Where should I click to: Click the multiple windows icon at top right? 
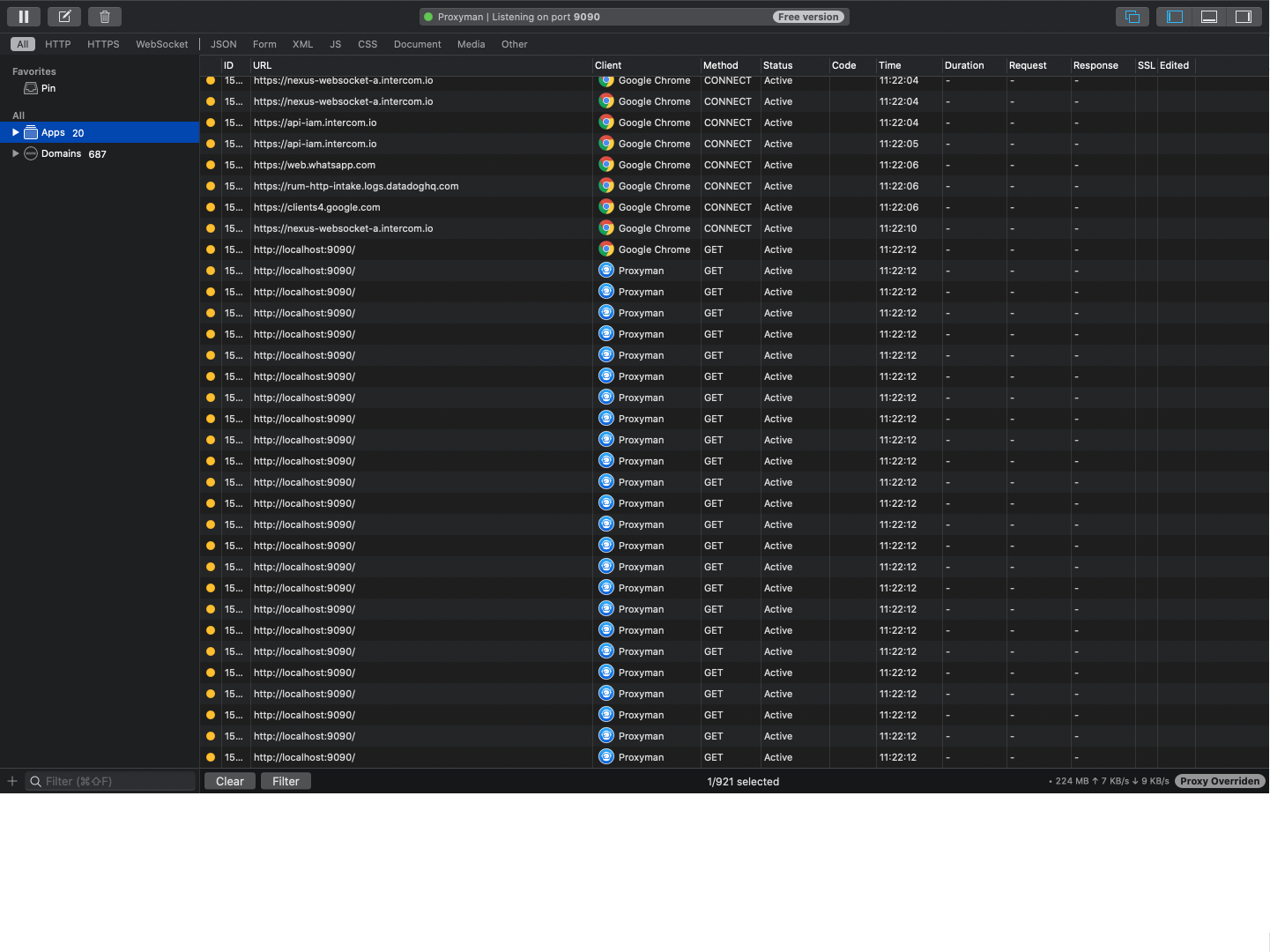coord(1133,16)
